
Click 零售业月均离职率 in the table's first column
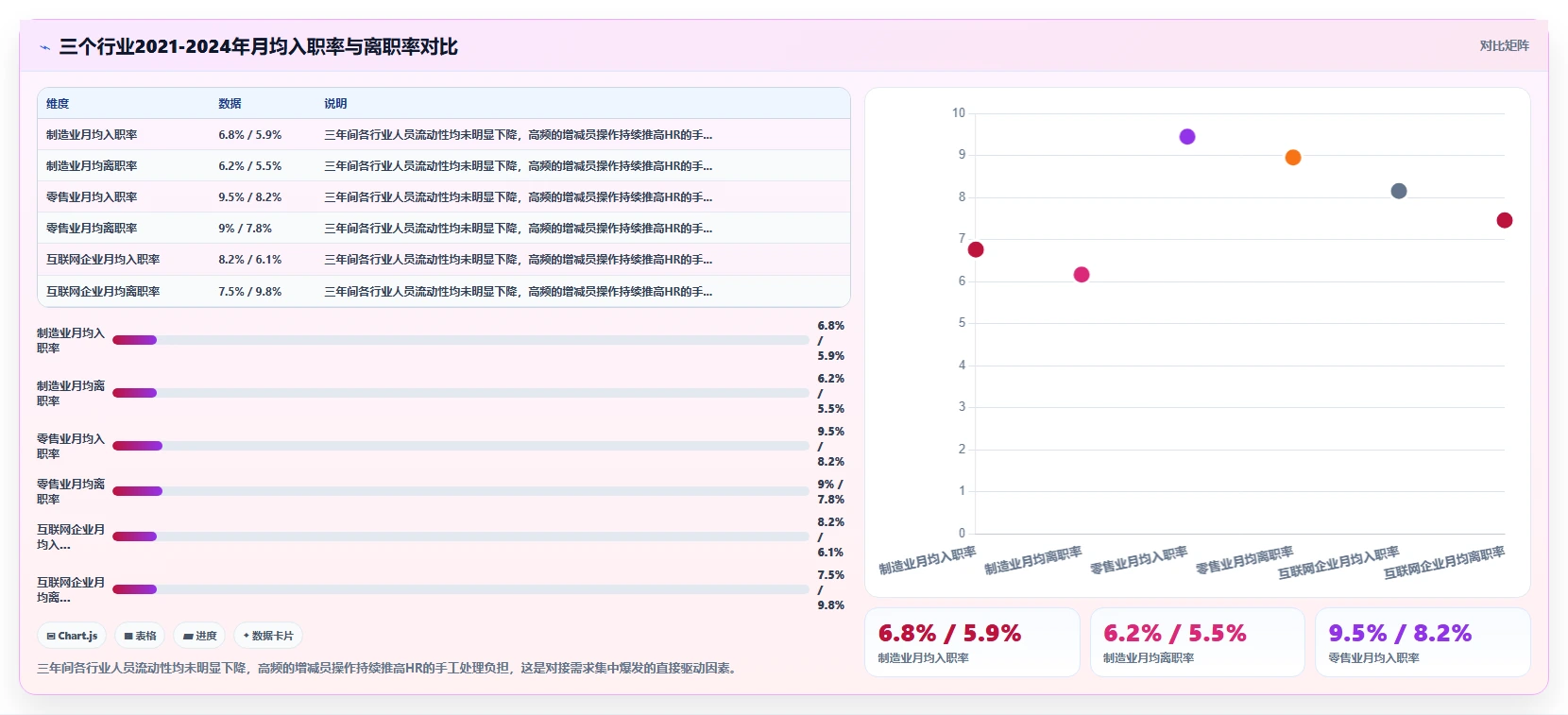[92, 228]
